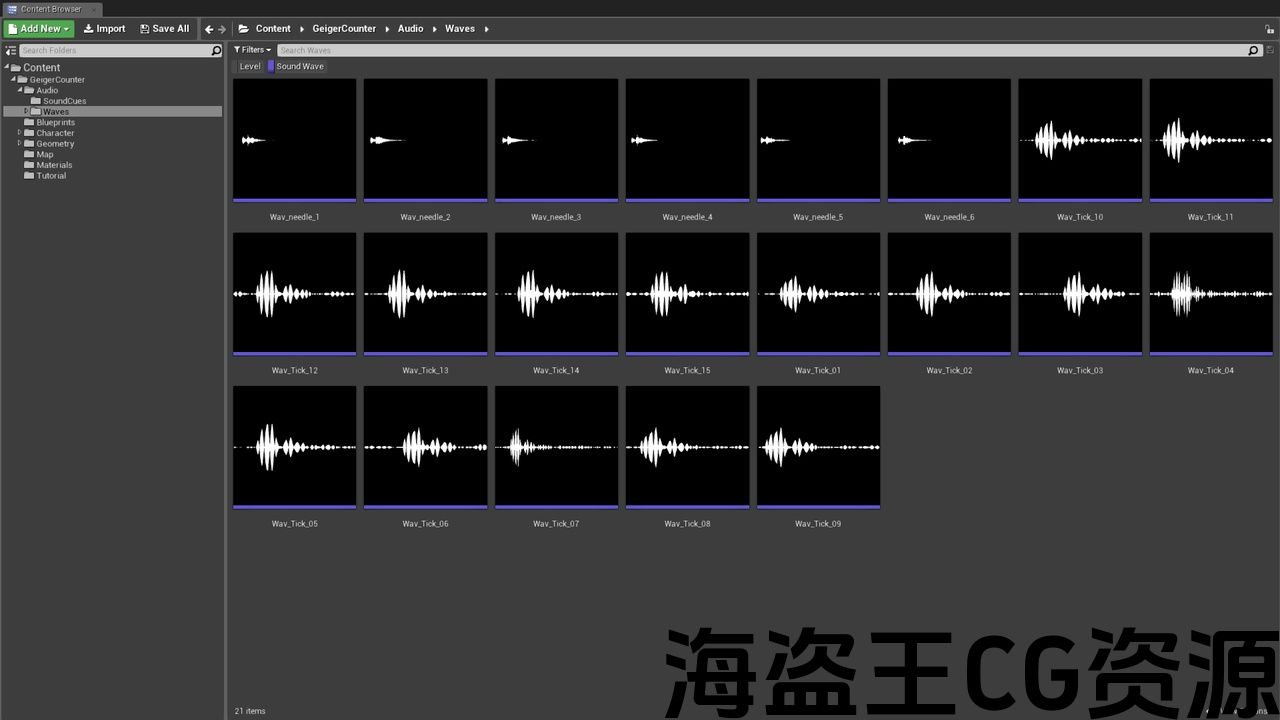Open the Filters dropdown
The width and height of the screenshot is (1280, 720).
point(252,50)
